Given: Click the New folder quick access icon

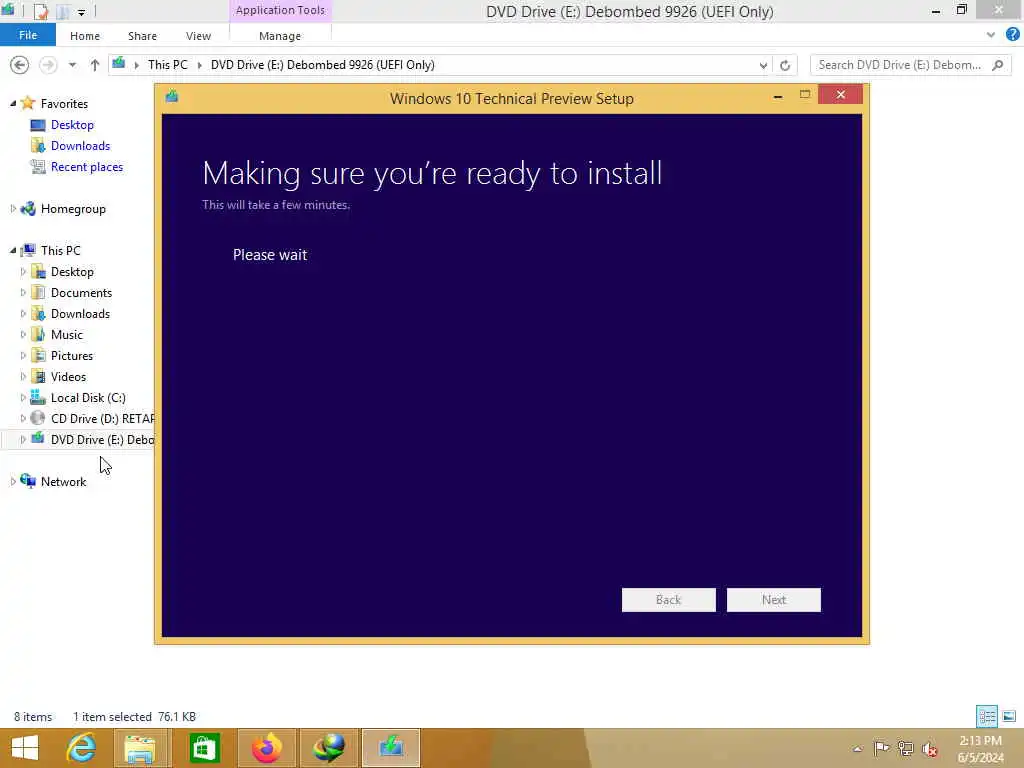Looking at the screenshot, I should tap(63, 11).
